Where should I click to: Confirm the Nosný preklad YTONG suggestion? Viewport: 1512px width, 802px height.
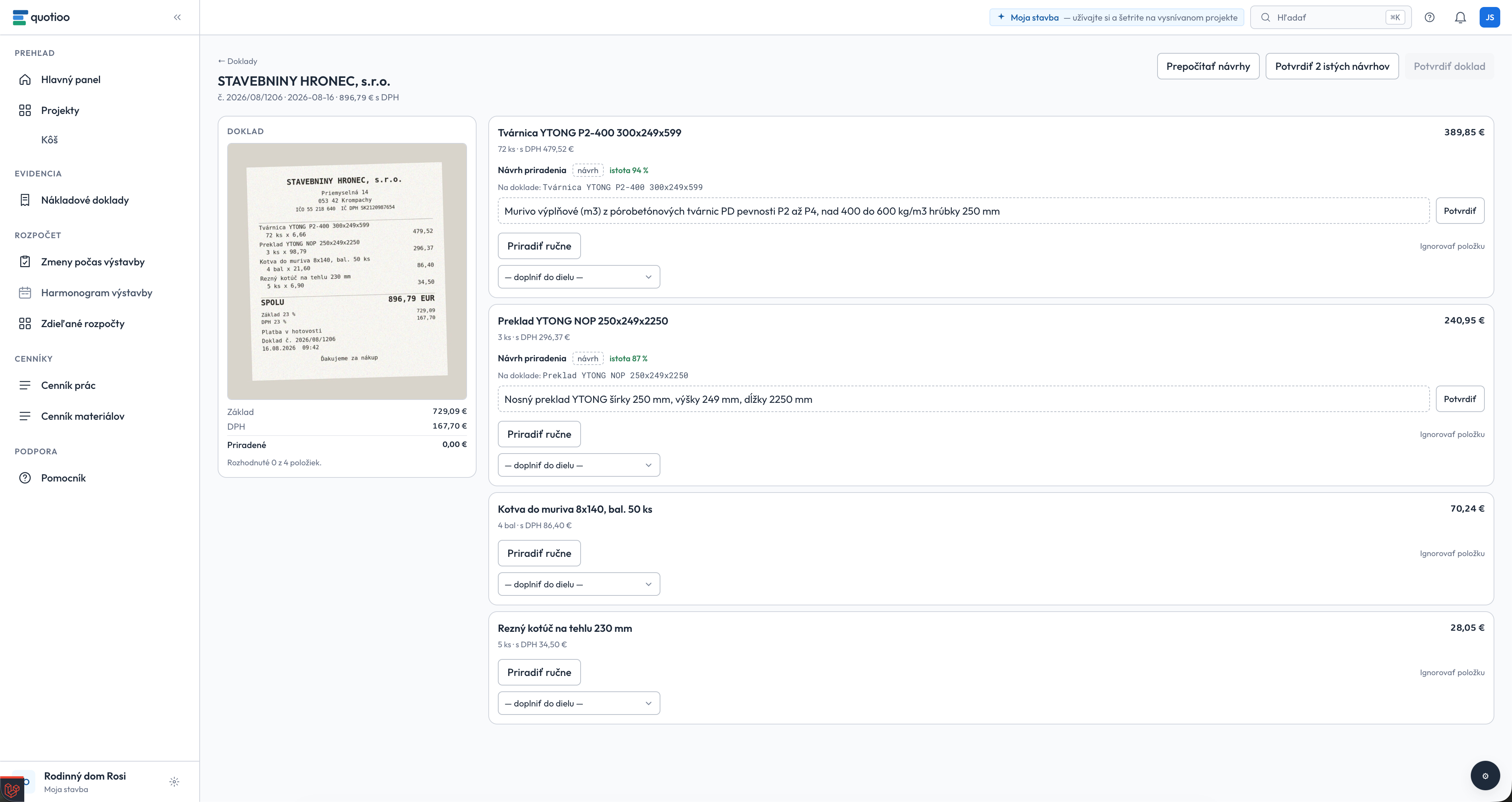[x=1460, y=399]
